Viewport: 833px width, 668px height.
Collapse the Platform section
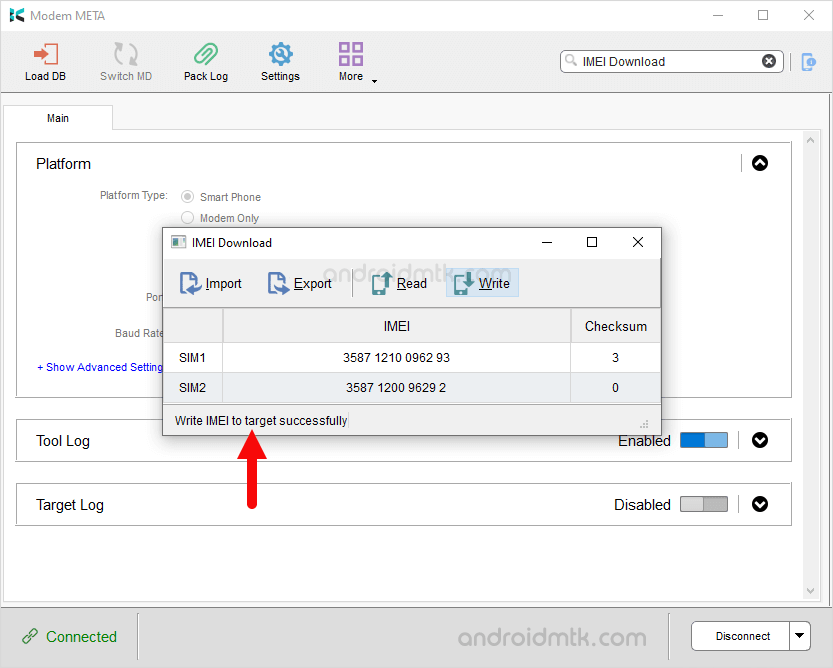pos(760,163)
